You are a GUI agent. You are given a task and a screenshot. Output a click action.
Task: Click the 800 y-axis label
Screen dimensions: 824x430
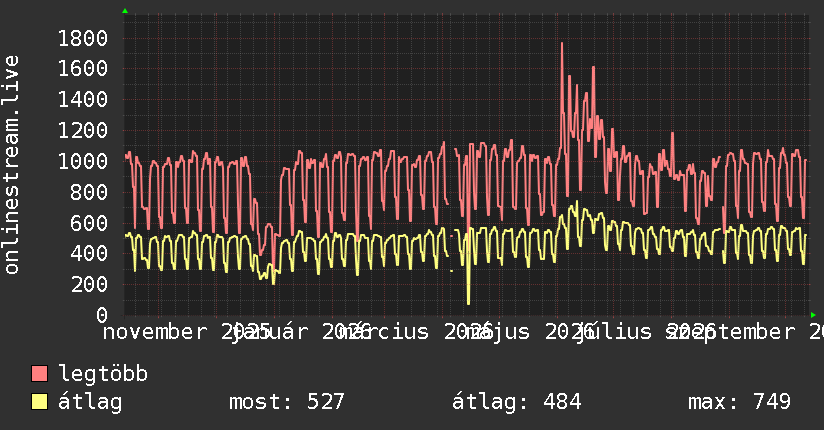pos(89,192)
